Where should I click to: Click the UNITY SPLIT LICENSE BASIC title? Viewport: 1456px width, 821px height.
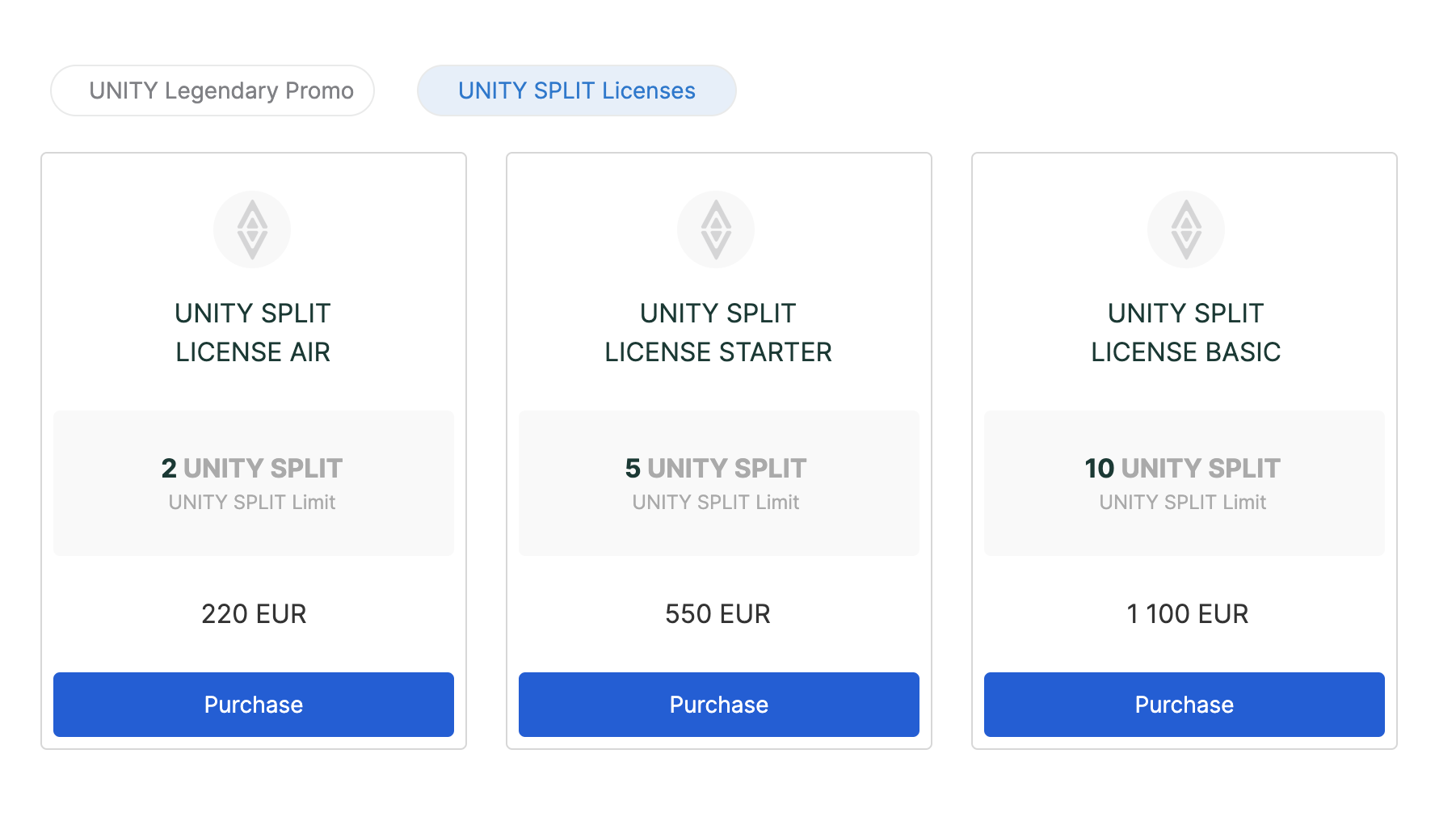1185,332
